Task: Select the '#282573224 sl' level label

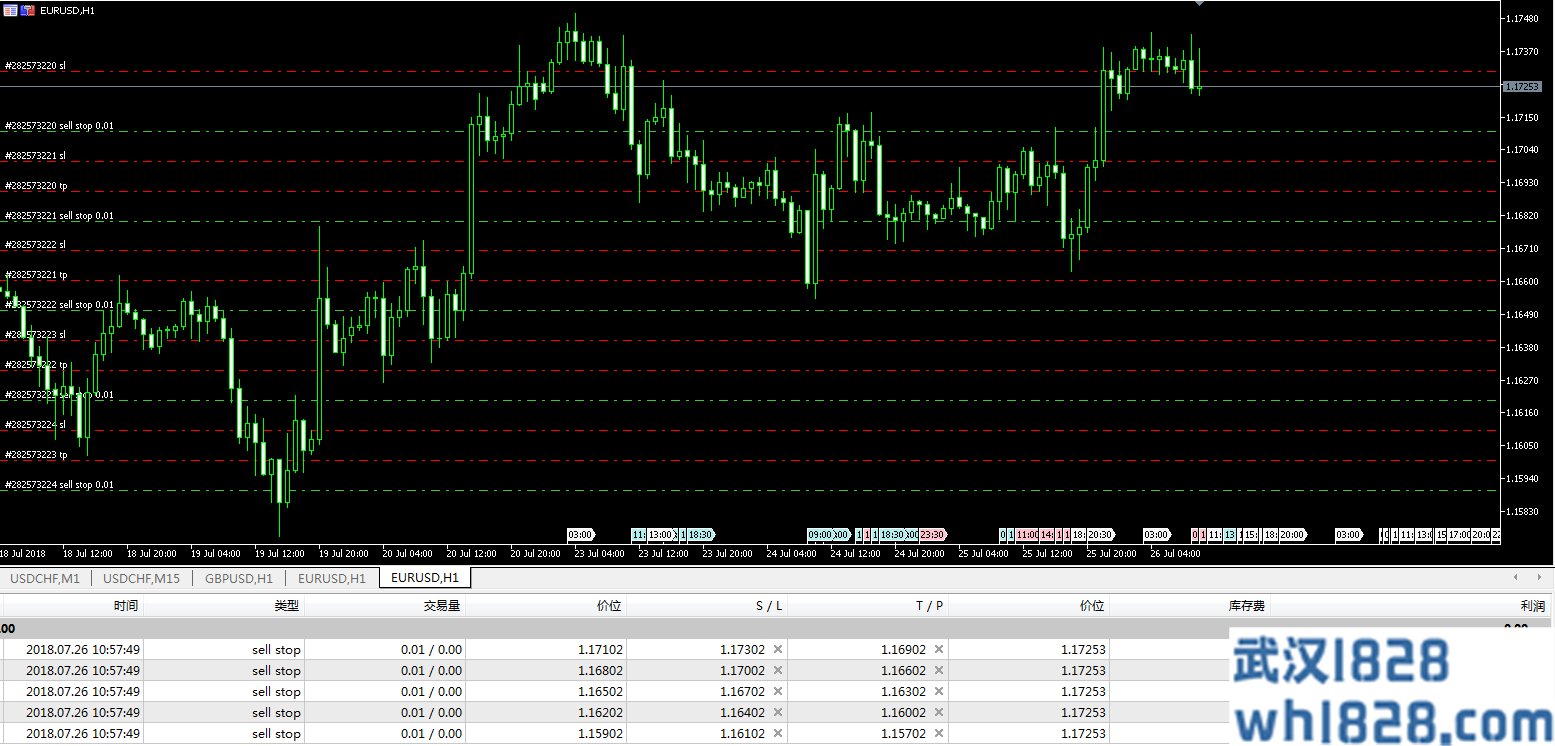Action: 35,424
